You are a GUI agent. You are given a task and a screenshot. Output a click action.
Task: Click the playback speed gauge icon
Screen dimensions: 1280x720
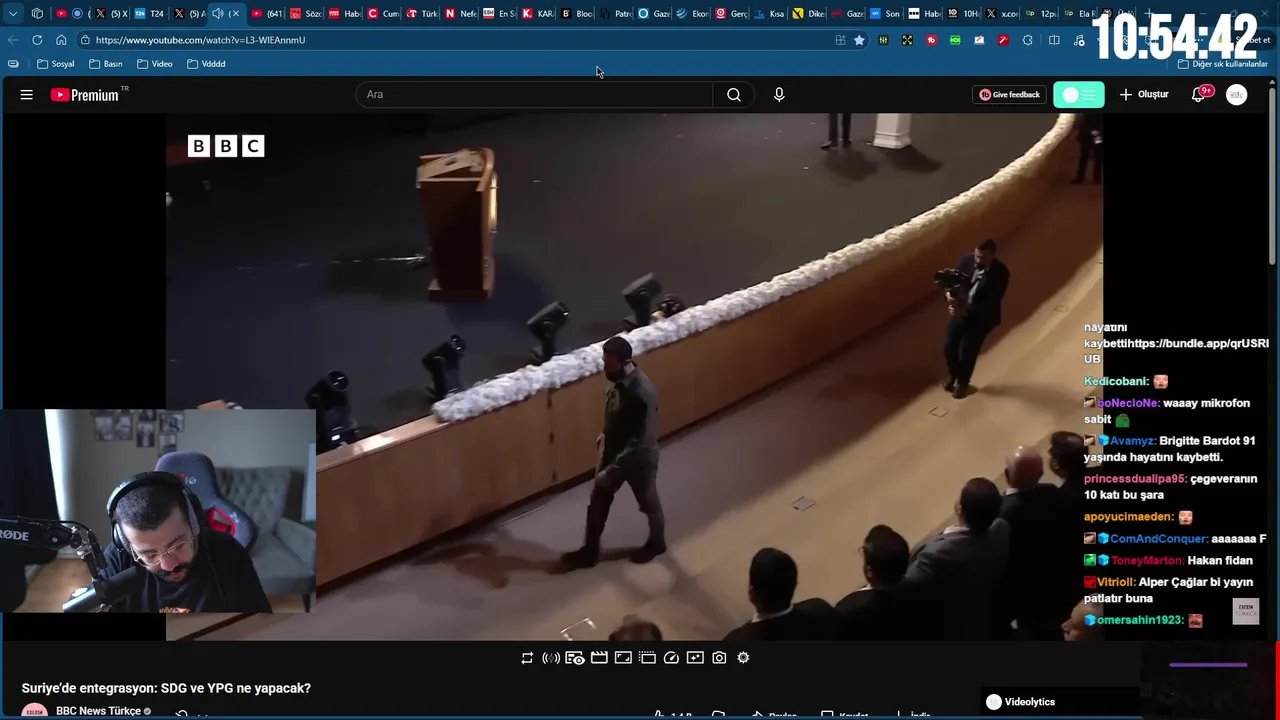click(x=671, y=657)
